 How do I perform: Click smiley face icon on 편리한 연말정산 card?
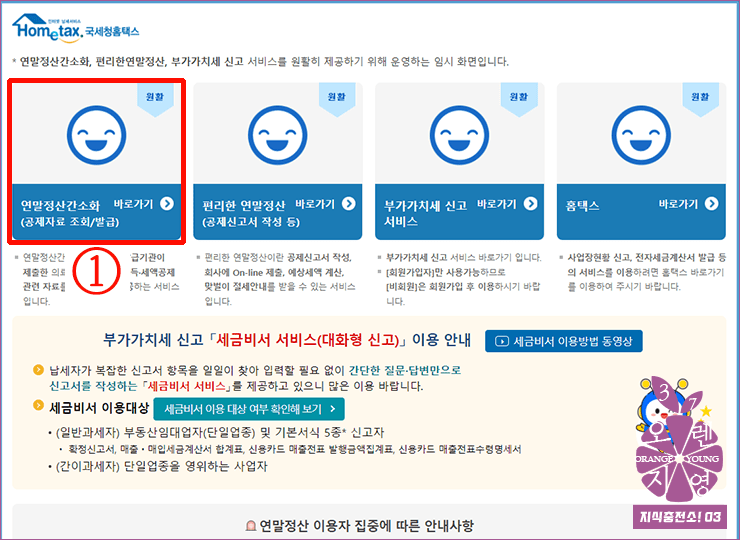pyautogui.click(x=278, y=135)
